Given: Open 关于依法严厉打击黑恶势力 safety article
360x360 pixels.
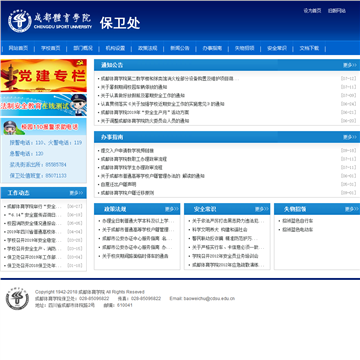Looking at the screenshot, I should click(x=228, y=221).
